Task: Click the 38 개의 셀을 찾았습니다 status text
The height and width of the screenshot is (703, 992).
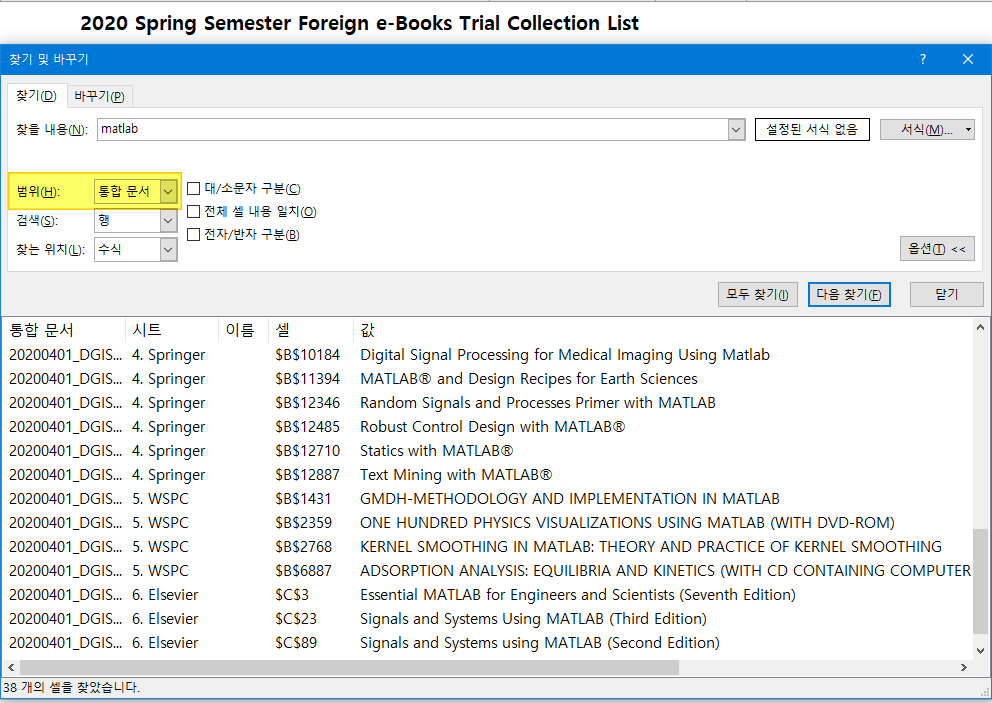Action: click(x=71, y=687)
